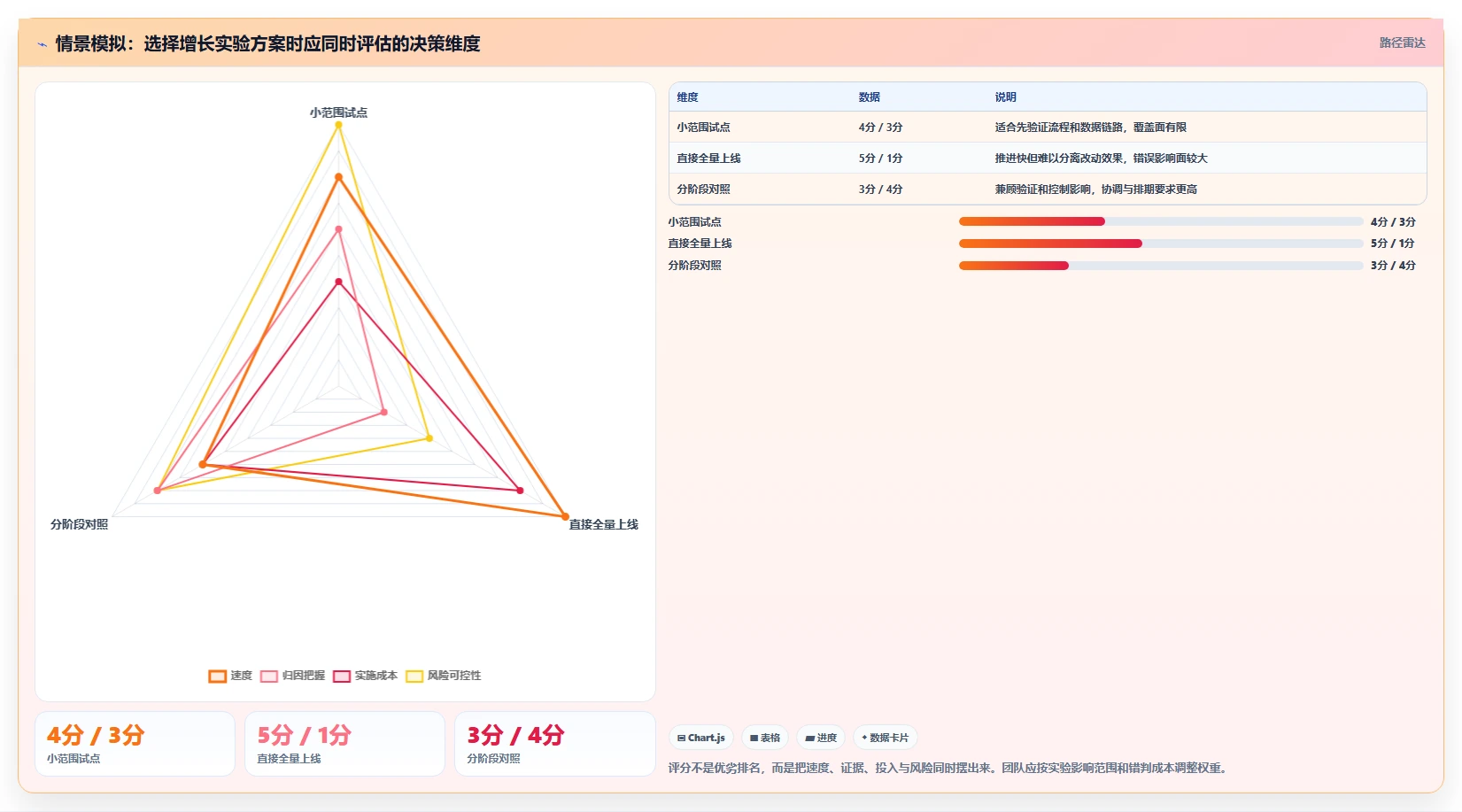Screen dimensions: 1462x812
Task: Click the 小范围试点 progress bar
Action: [1161, 221]
